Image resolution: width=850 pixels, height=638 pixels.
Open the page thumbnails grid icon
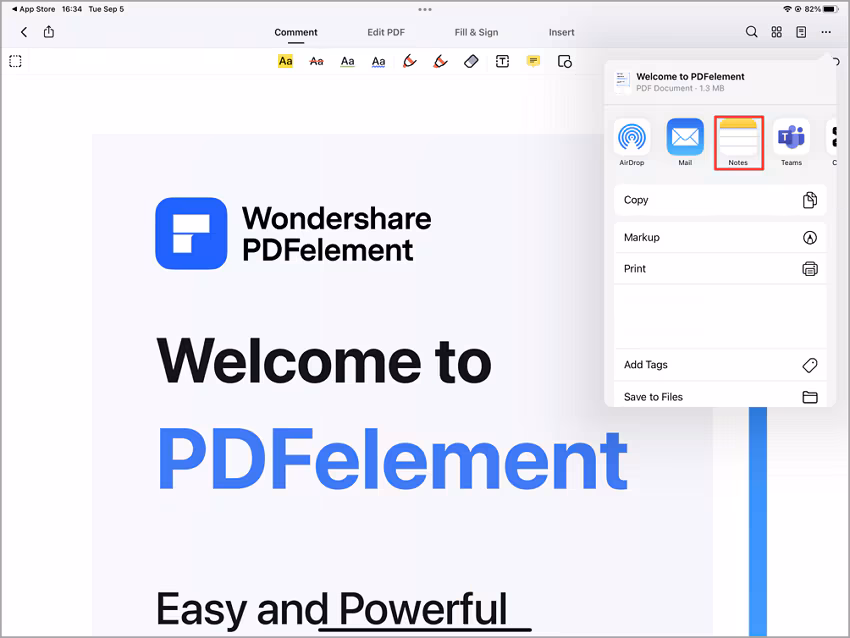tap(776, 32)
